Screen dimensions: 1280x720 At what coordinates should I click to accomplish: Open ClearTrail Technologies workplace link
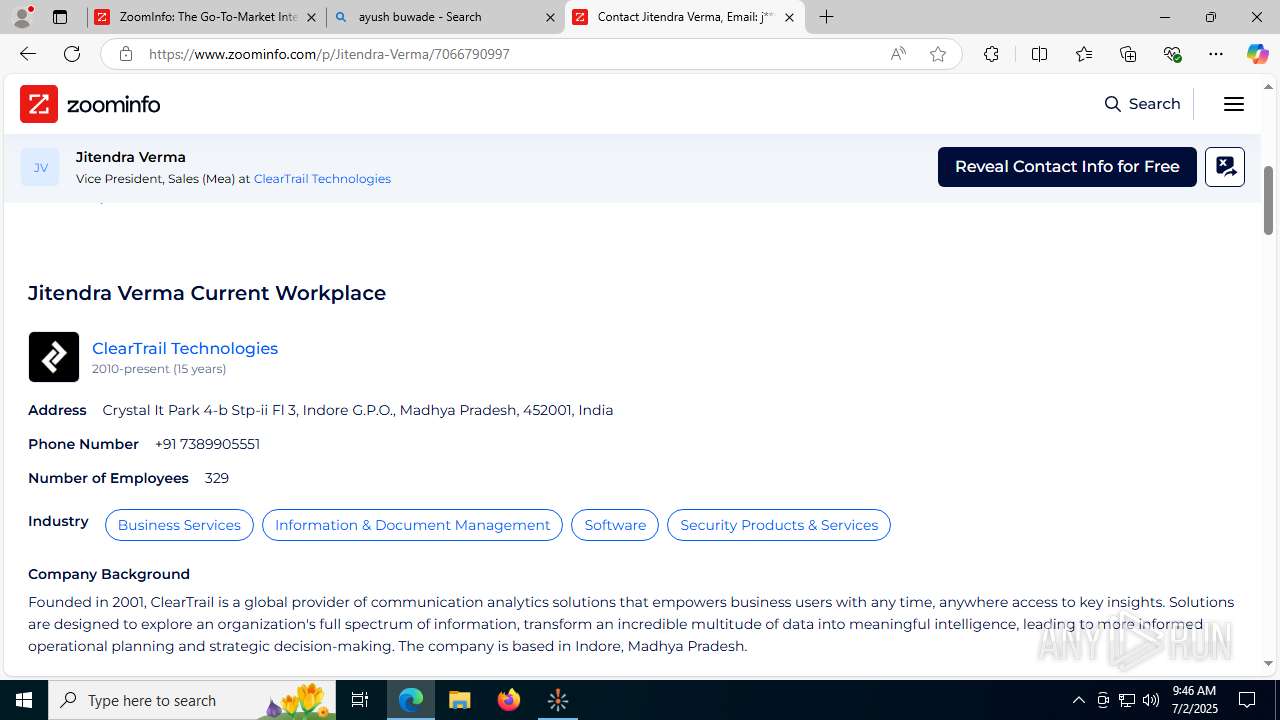(185, 348)
